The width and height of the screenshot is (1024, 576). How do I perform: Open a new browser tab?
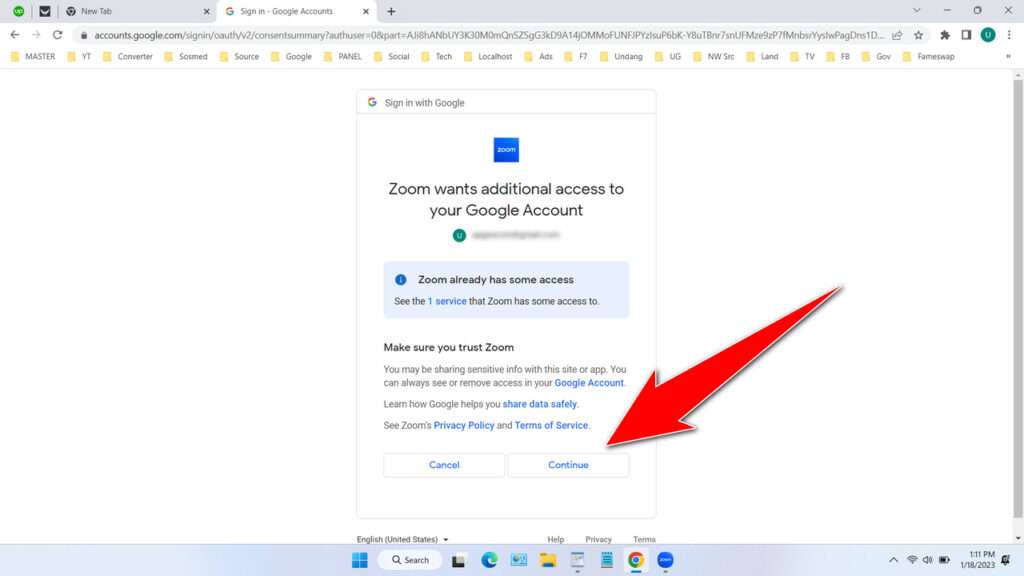(x=391, y=11)
